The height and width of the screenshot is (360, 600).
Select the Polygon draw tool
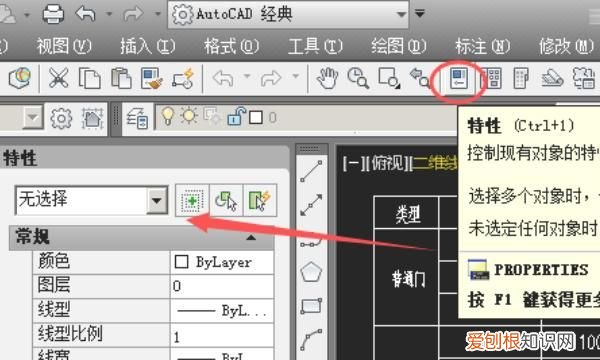pos(311,272)
